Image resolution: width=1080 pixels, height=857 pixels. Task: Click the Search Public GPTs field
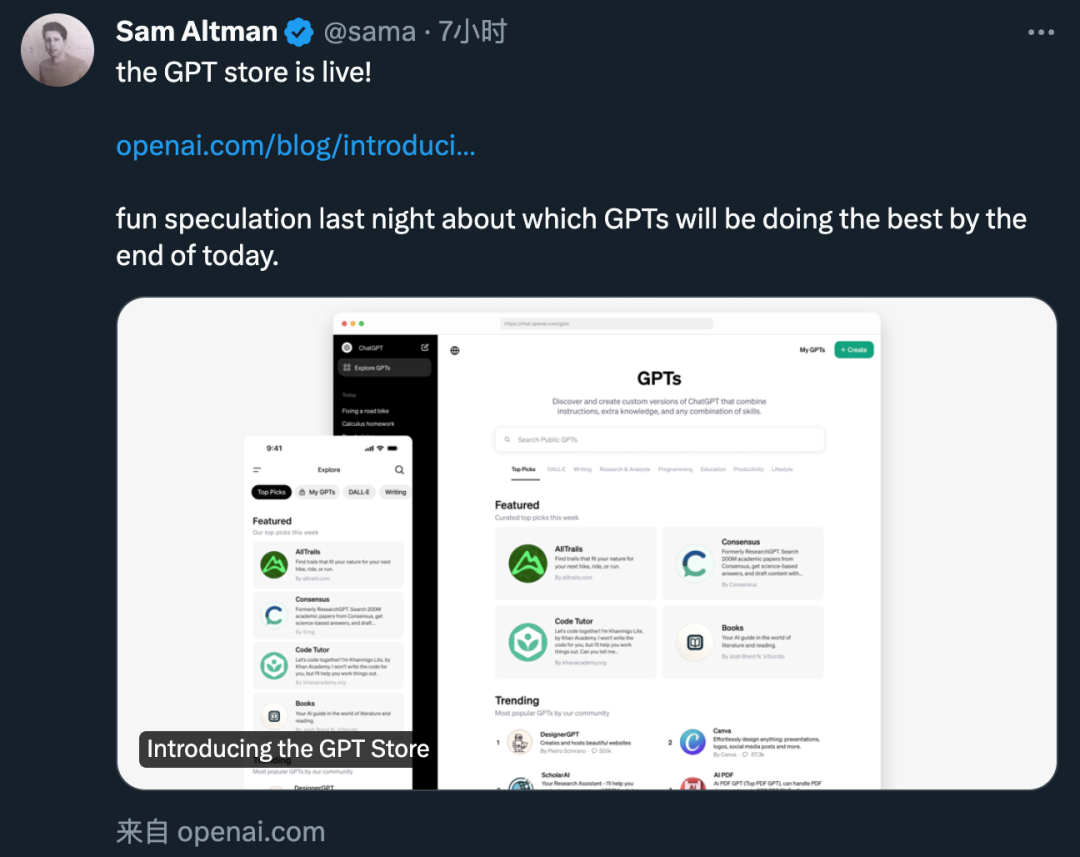coord(660,439)
